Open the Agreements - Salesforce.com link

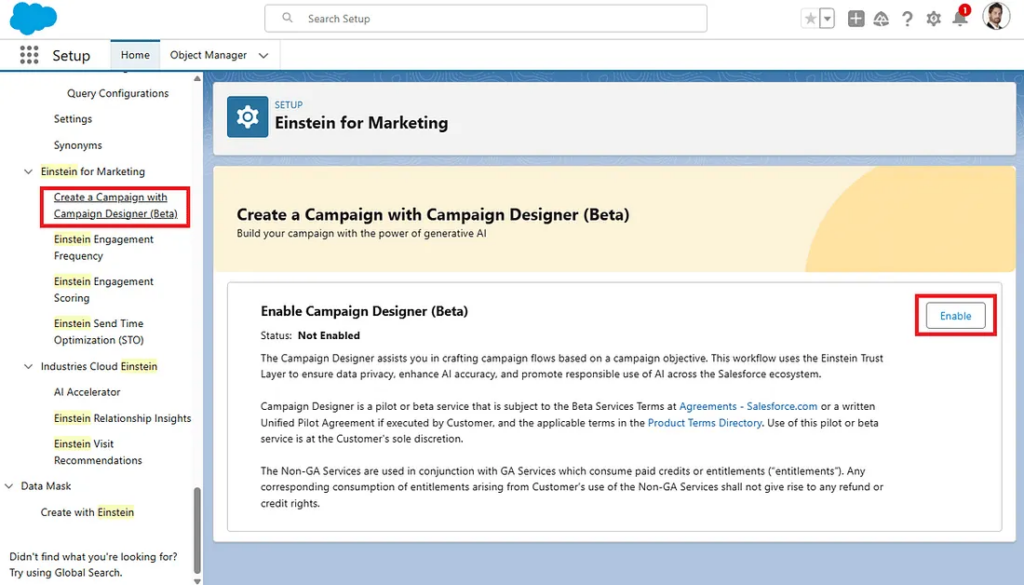coord(748,406)
